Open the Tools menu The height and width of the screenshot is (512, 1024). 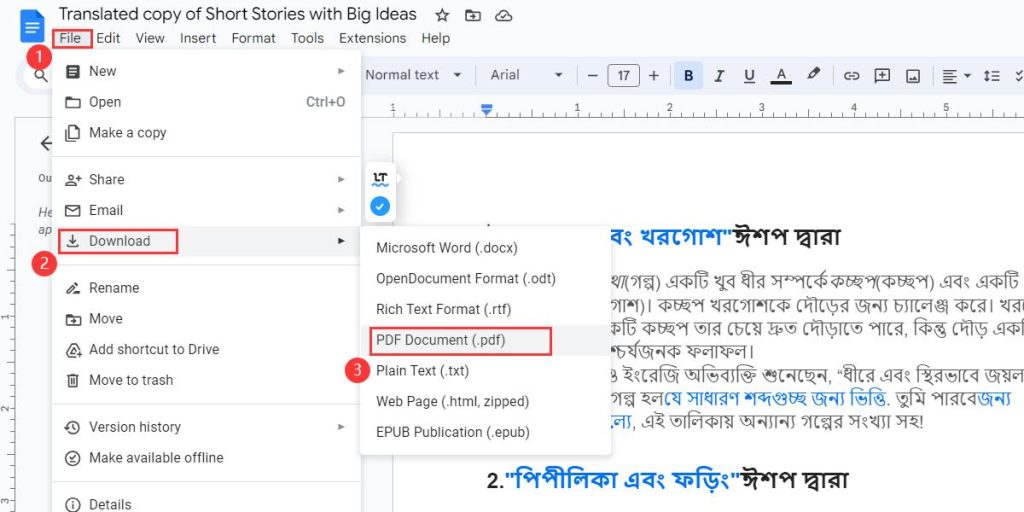[x=308, y=38]
